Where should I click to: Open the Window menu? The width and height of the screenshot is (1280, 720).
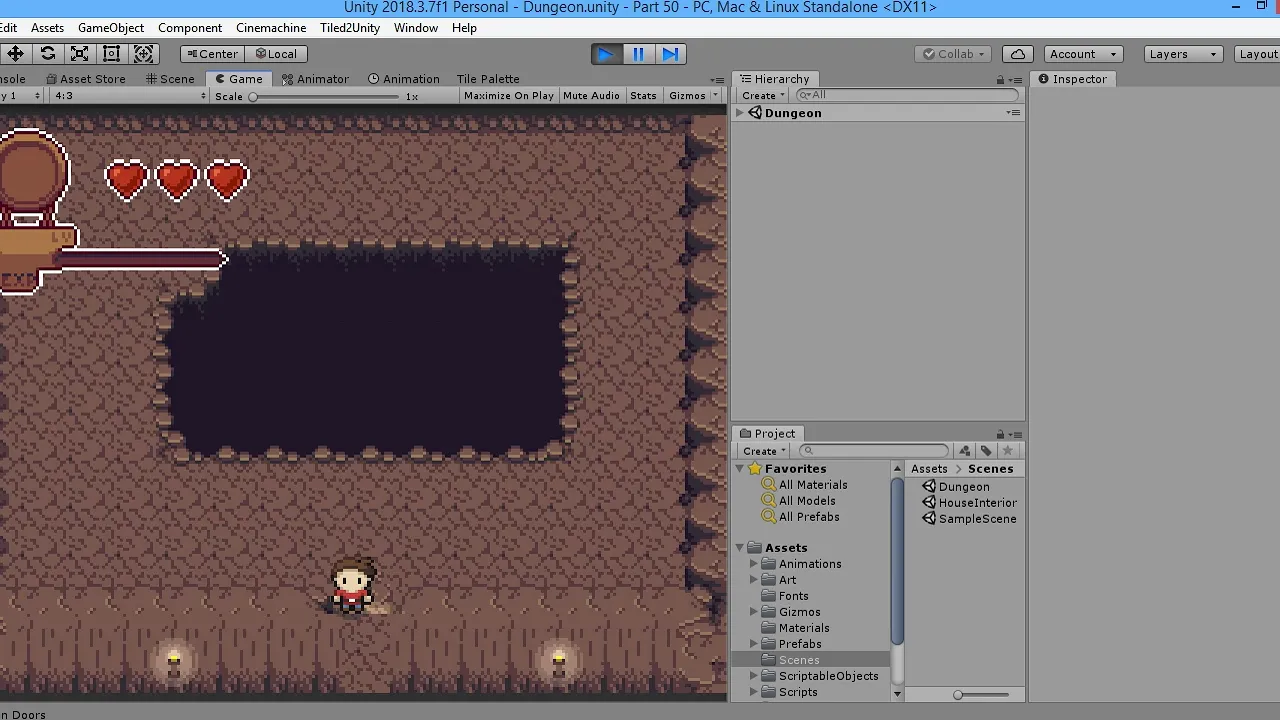[416, 28]
